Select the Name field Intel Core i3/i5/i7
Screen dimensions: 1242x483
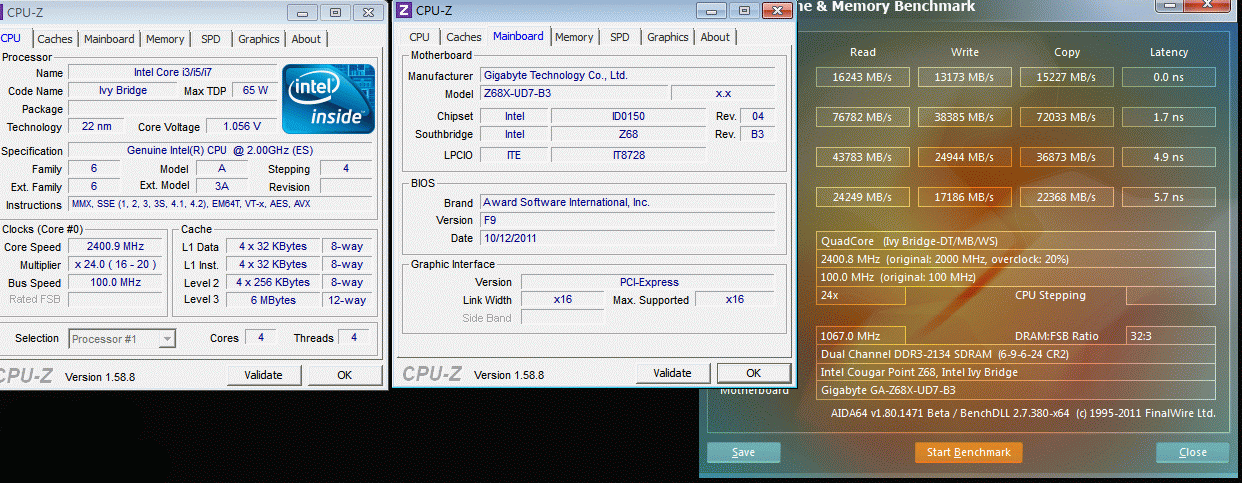pos(171,73)
